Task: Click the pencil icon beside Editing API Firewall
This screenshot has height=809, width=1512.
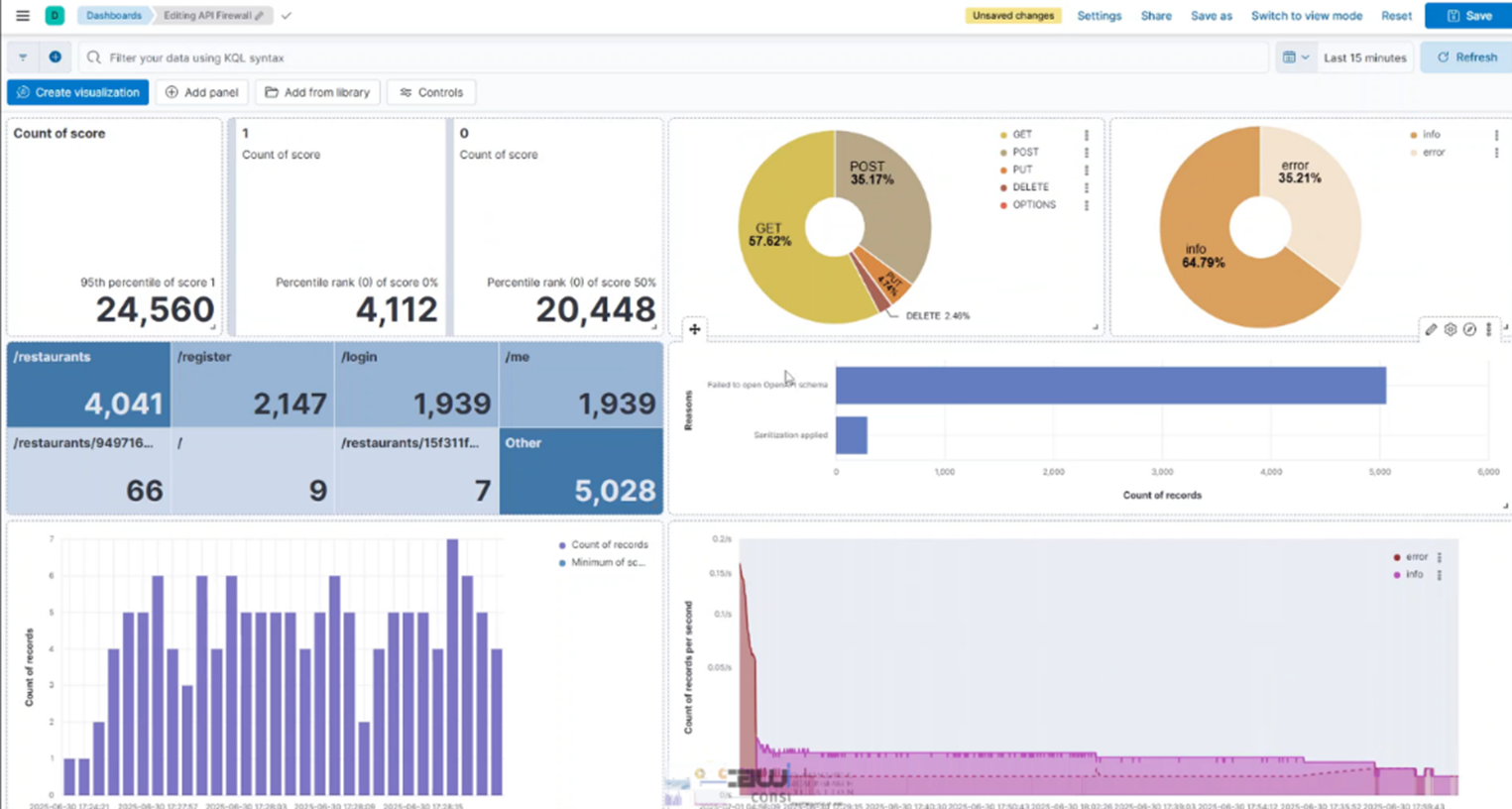Action: click(260, 16)
